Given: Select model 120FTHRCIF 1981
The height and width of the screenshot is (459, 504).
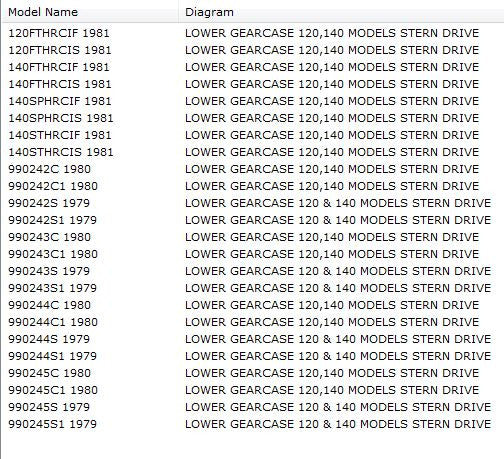Looking at the screenshot, I should pos(59,33).
